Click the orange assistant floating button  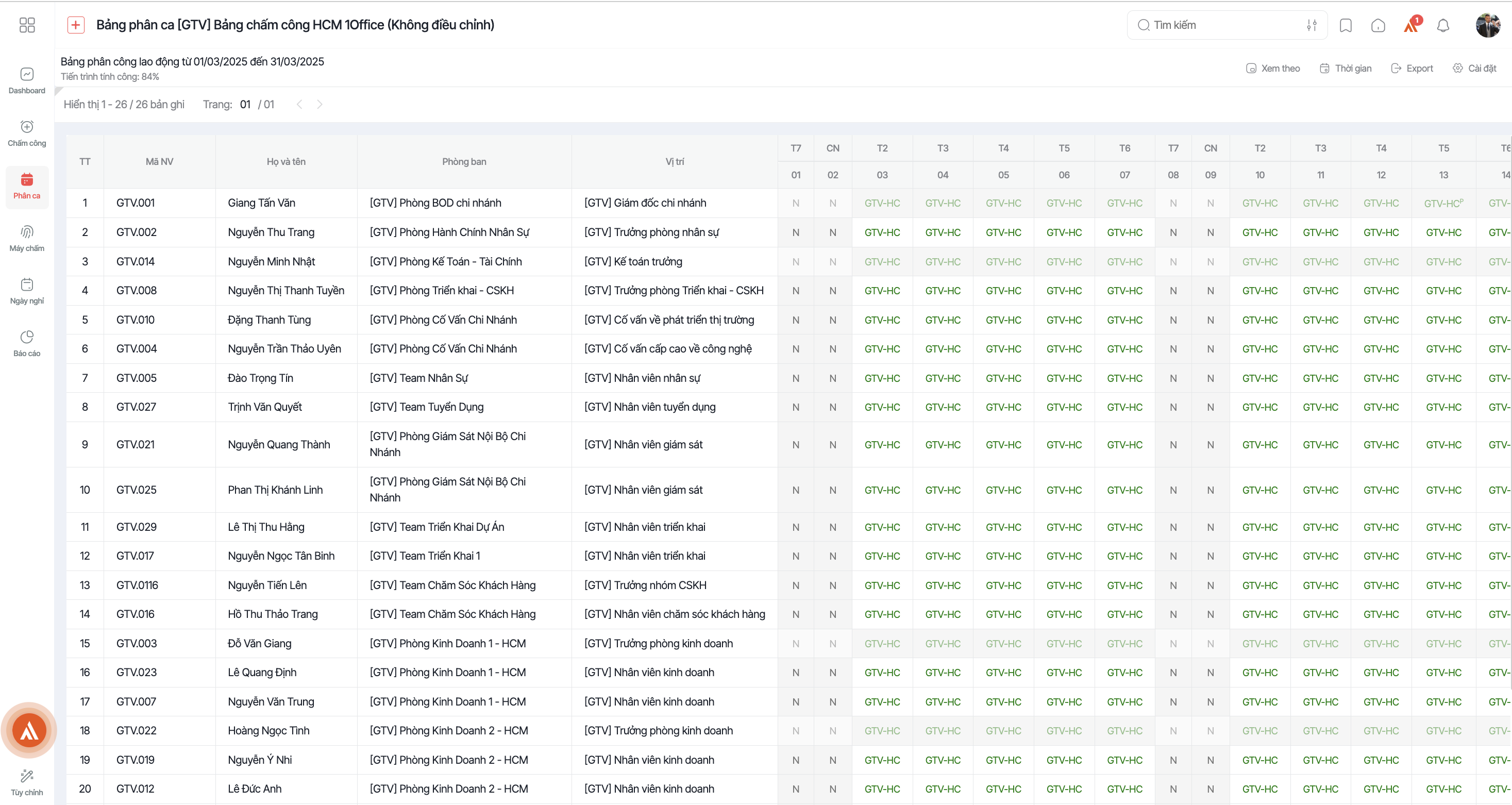click(x=29, y=730)
